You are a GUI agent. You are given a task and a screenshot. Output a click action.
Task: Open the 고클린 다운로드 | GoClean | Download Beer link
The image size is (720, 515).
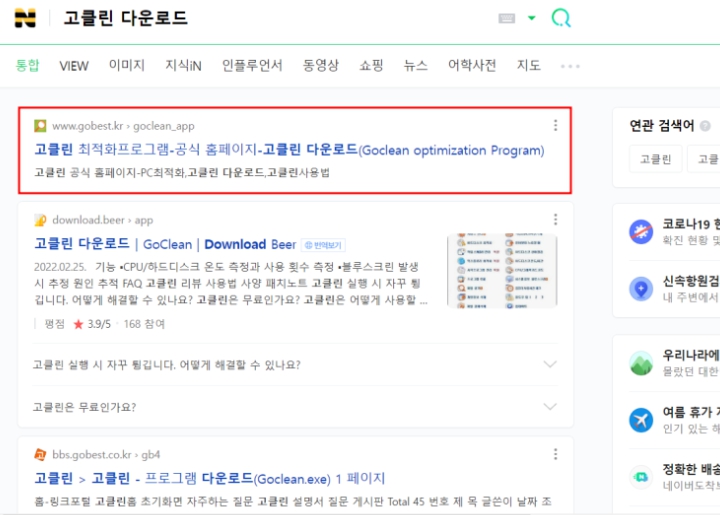pyautogui.click(x=165, y=244)
